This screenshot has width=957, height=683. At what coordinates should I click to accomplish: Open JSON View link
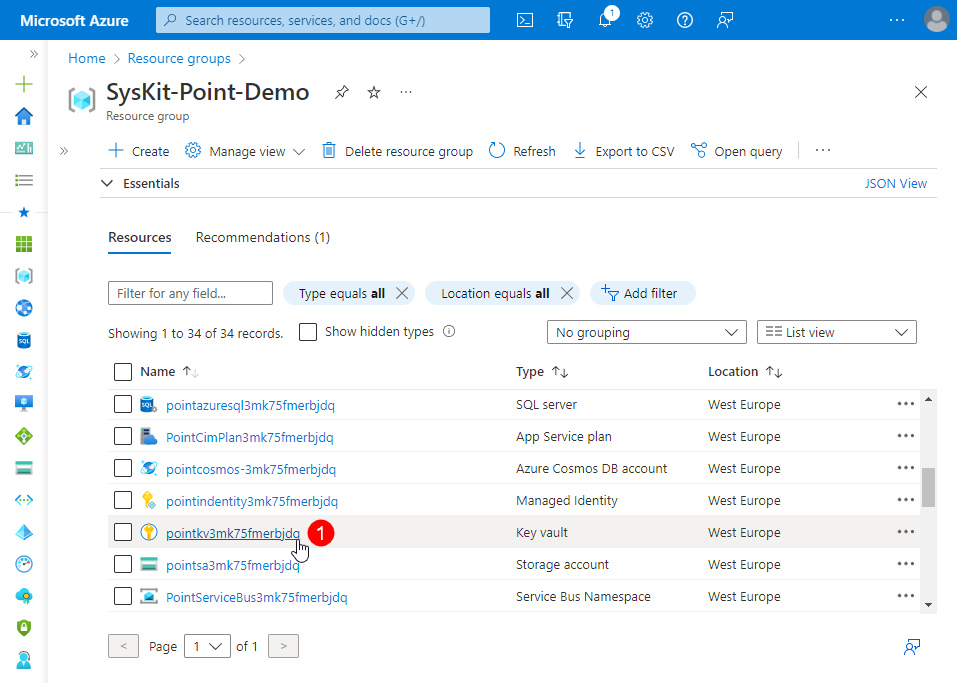(895, 184)
